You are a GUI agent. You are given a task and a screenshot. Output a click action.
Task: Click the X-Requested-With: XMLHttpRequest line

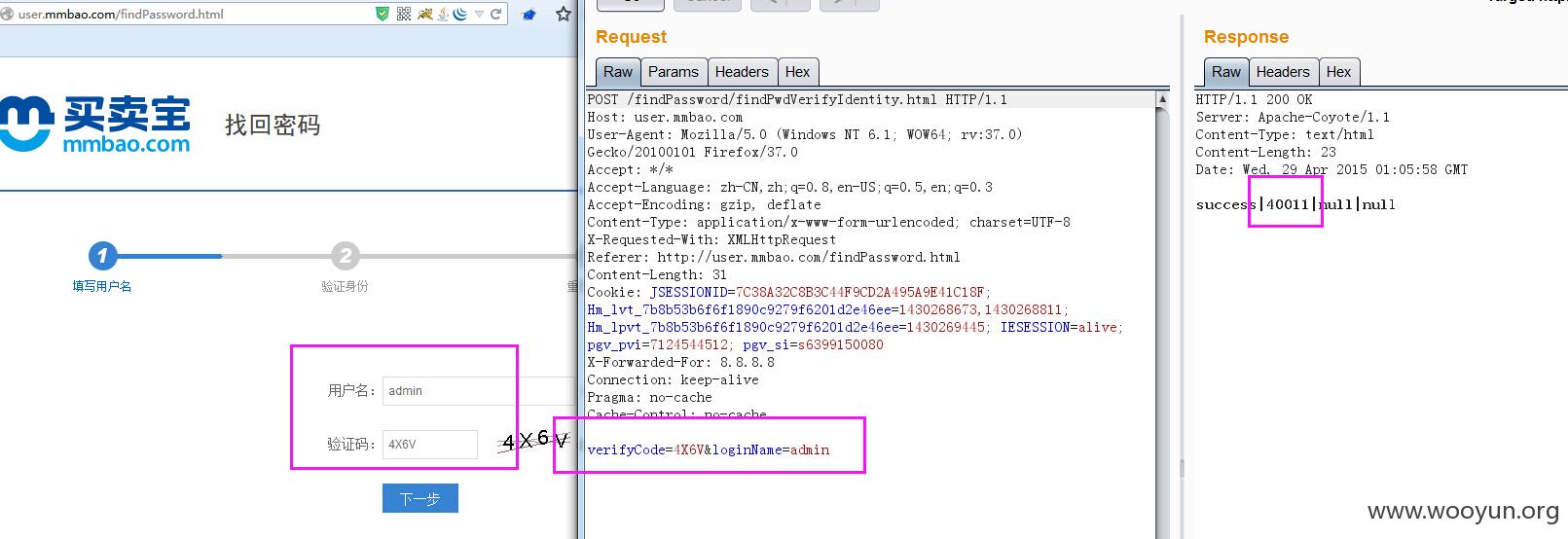[711, 239]
